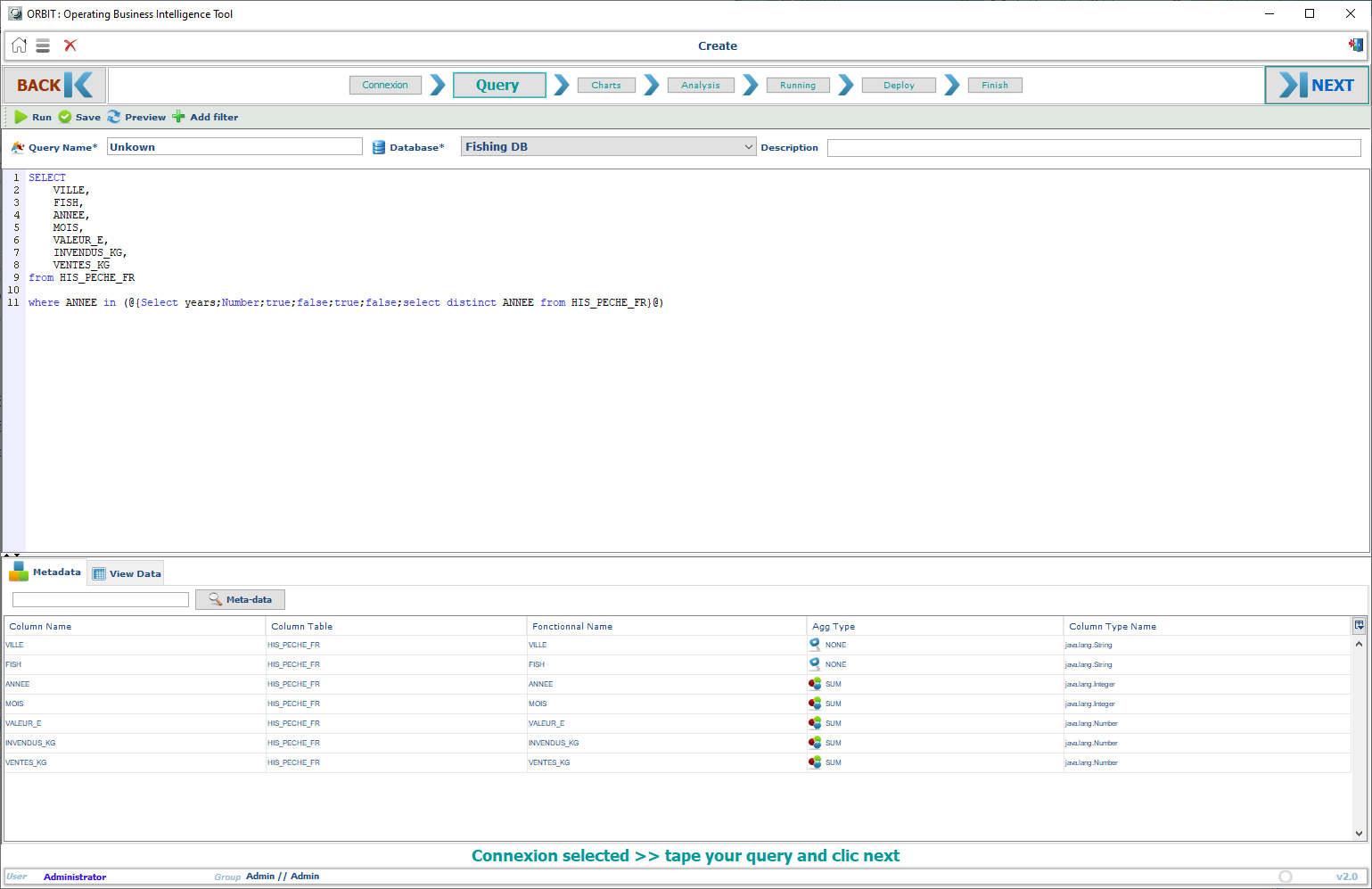Screen dimensions: 1372x889
Task: Select the Charts wizard step
Action: point(606,85)
